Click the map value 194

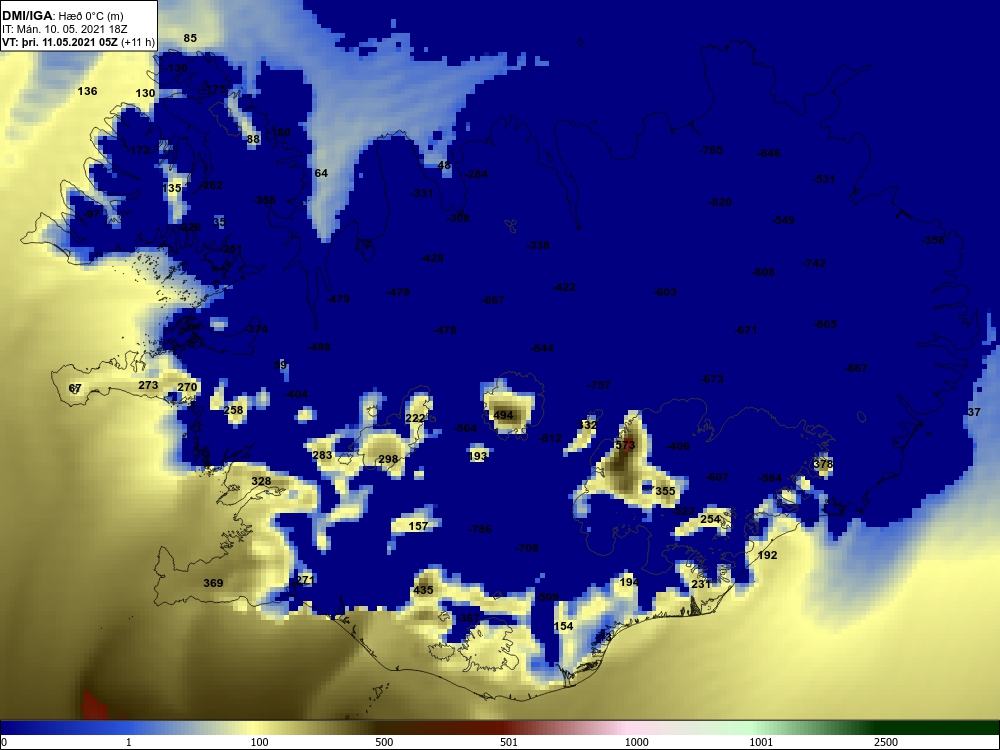coord(629,582)
